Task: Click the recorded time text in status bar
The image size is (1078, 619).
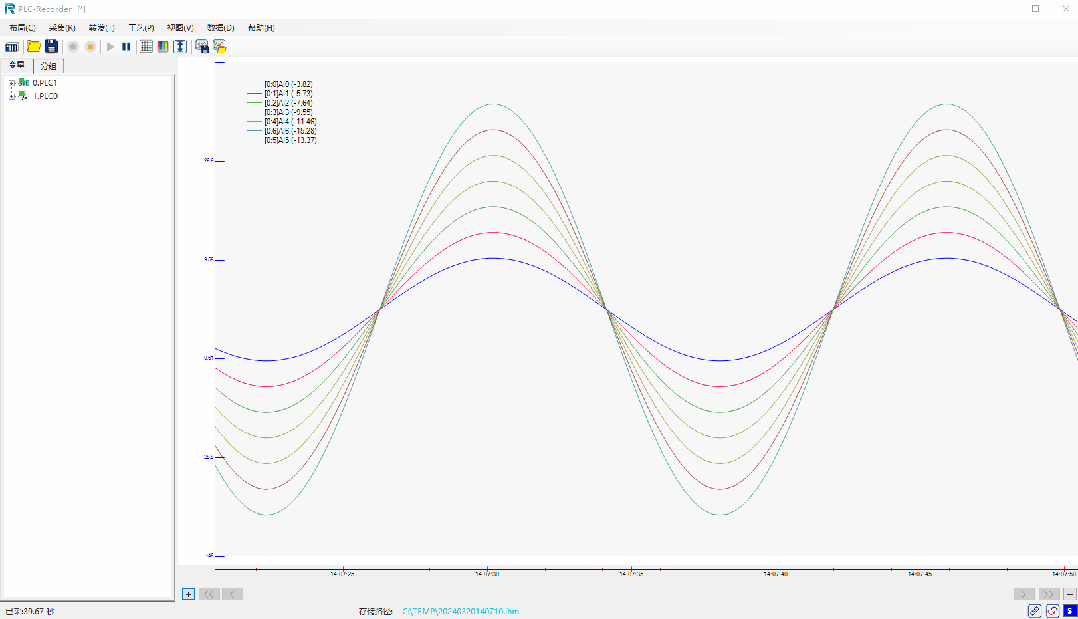Action: 30,611
